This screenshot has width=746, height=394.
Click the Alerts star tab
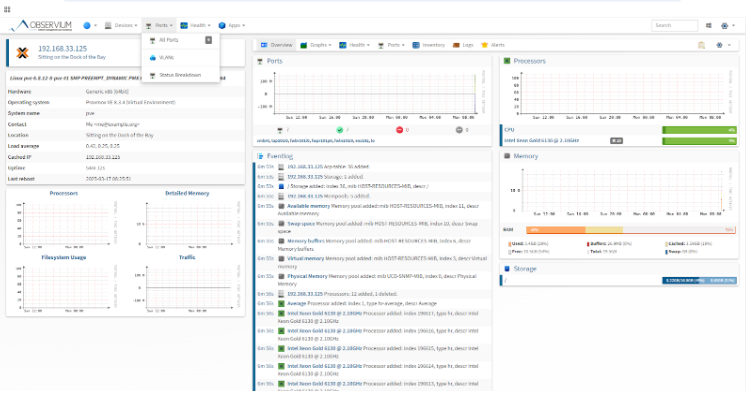[492, 45]
